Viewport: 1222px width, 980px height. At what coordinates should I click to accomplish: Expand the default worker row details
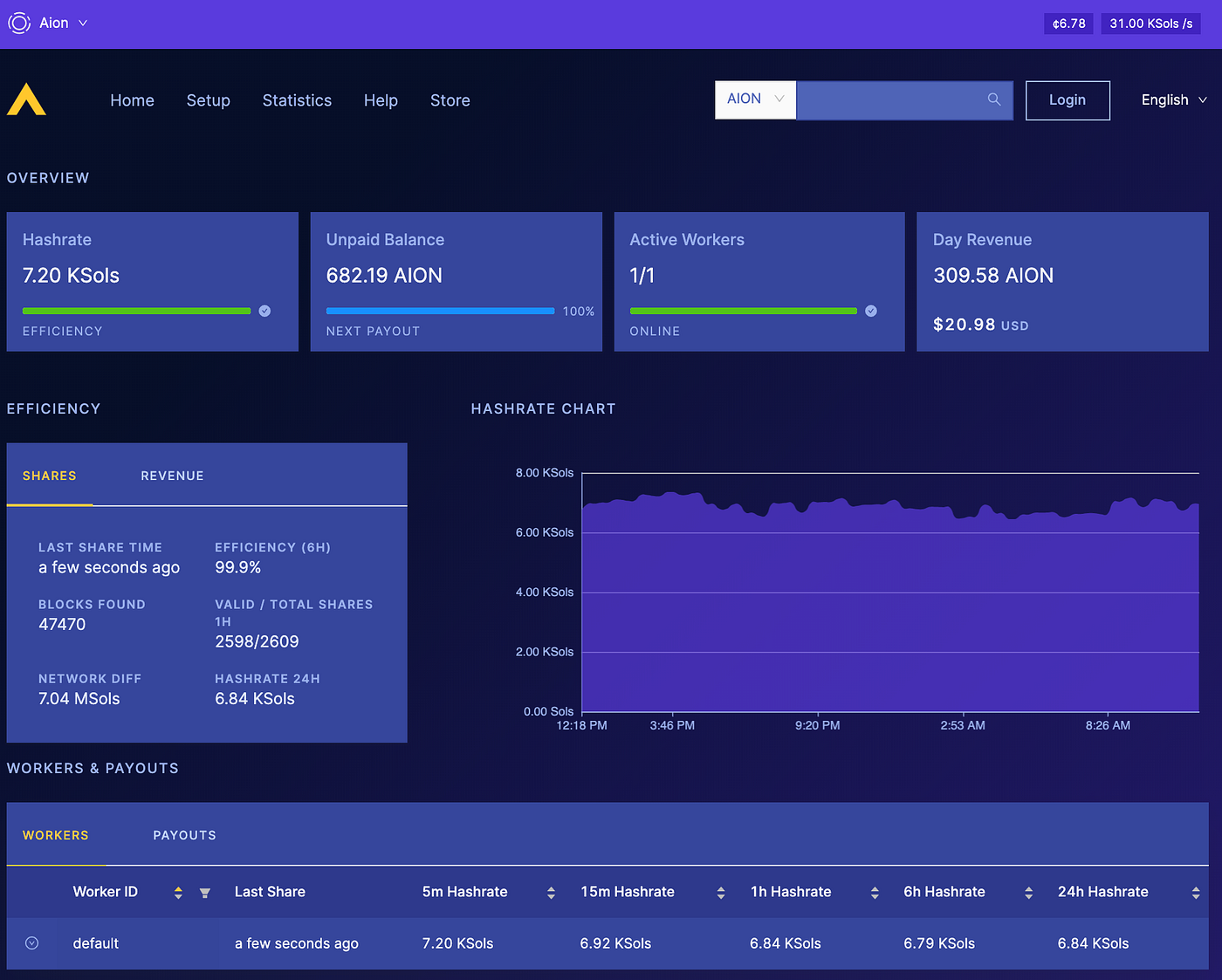click(31, 943)
